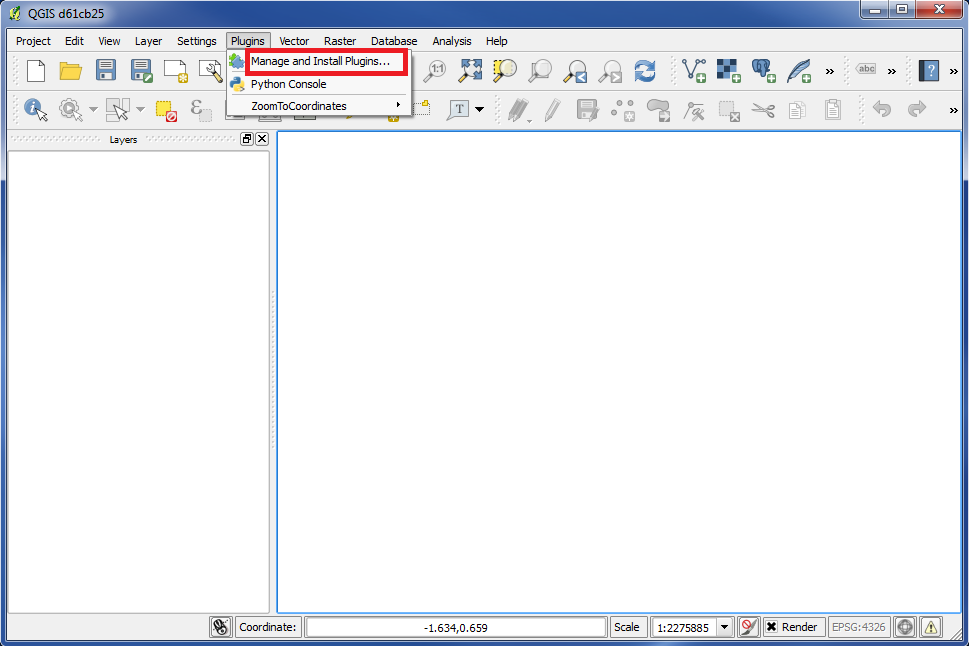Click the Zoom to Selection icon
Screen dimensions: 969x646
click(x=504, y=70)
